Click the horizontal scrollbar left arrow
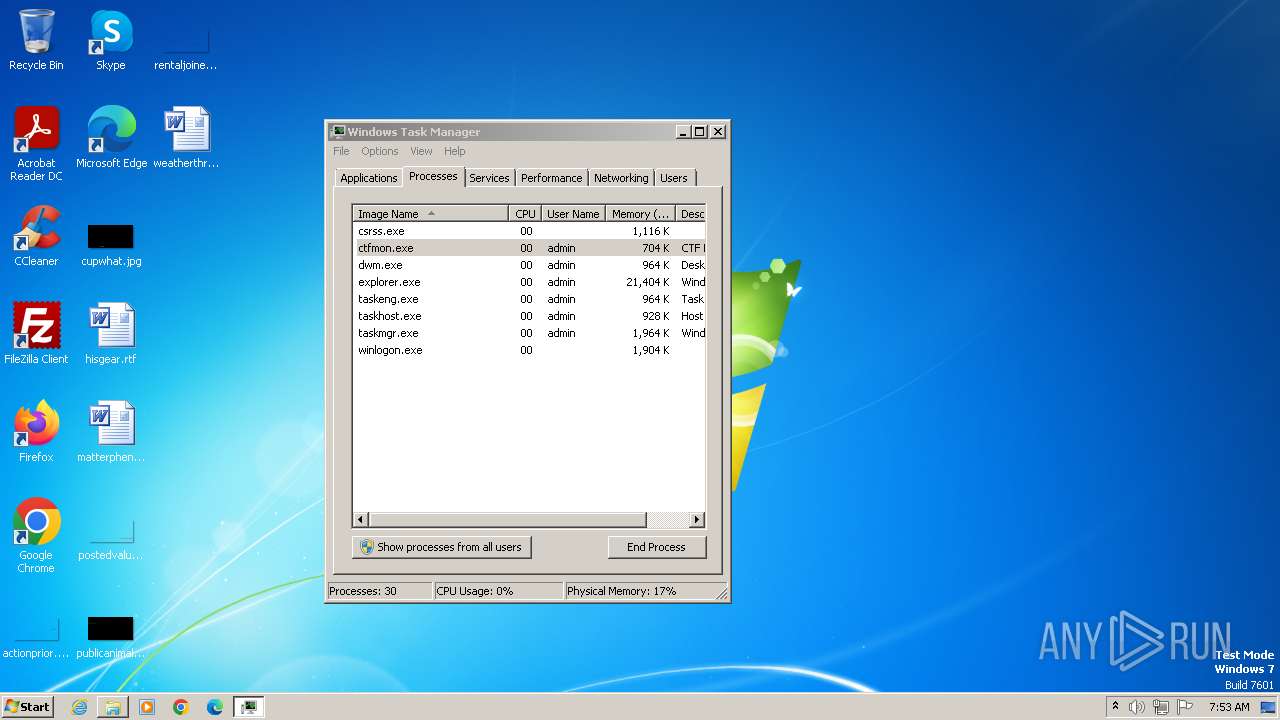Screen dimensions: 1280x720 [361, 520]
